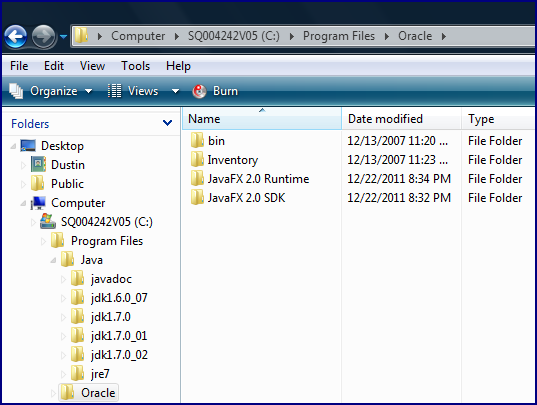Click the Burn disc toolbar button
Screen dimensions: 537x405
click(215, 91)
